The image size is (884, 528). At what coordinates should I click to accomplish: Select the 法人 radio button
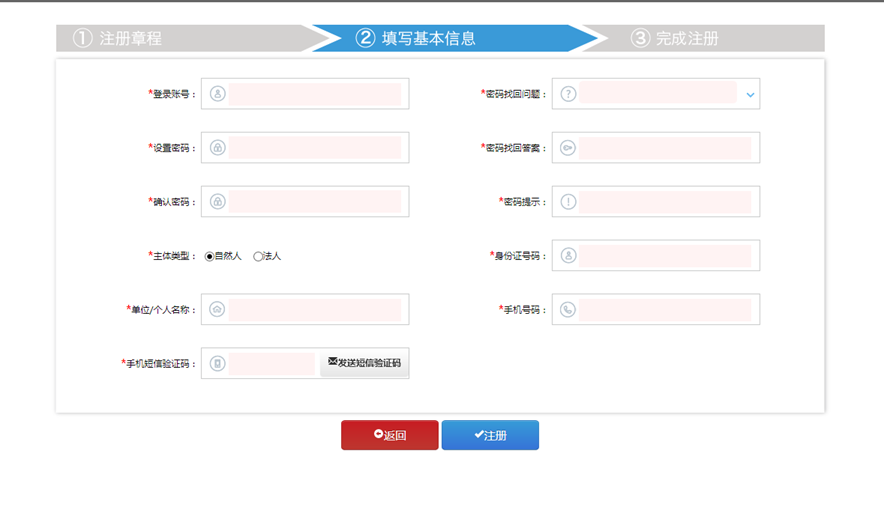pyautogui.click(x=258, y=256)
